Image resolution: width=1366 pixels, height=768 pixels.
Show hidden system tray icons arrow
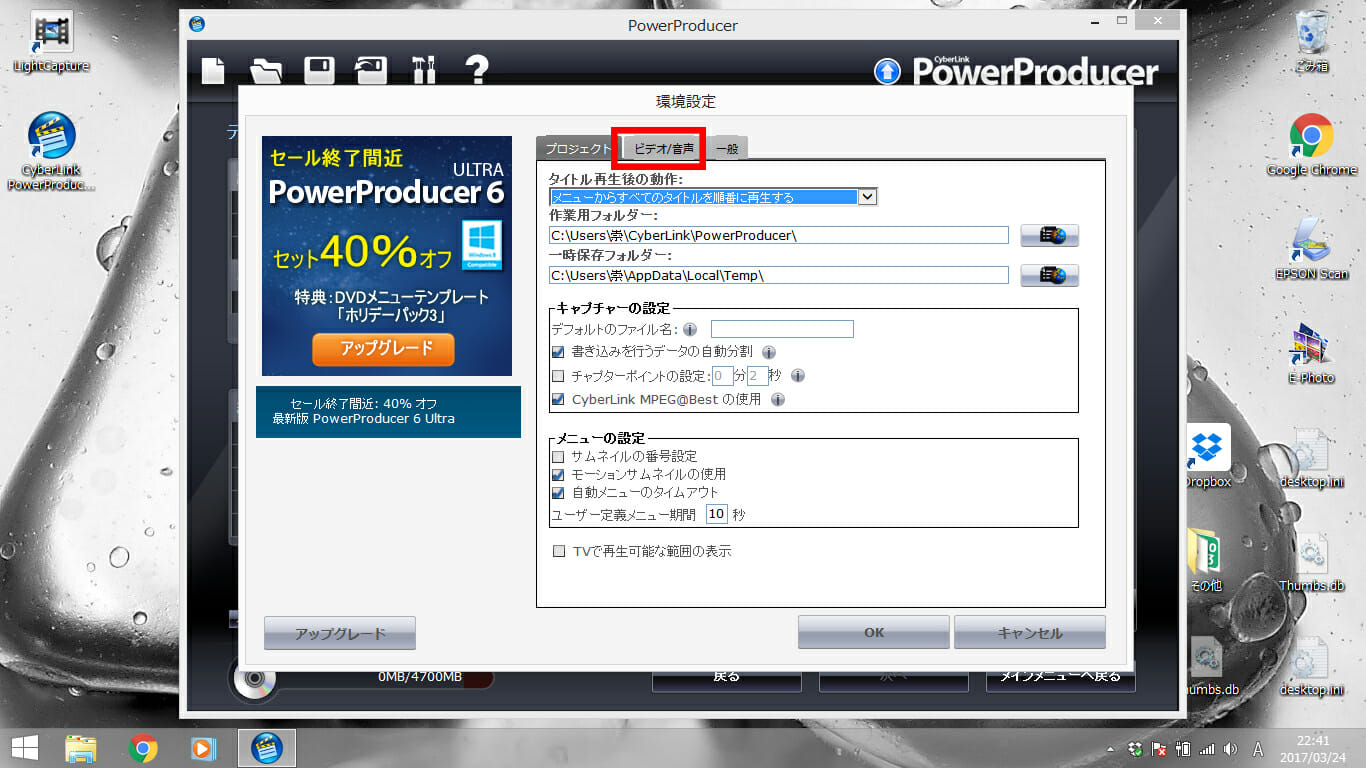pyautogui.click(x=1112, y=749)
